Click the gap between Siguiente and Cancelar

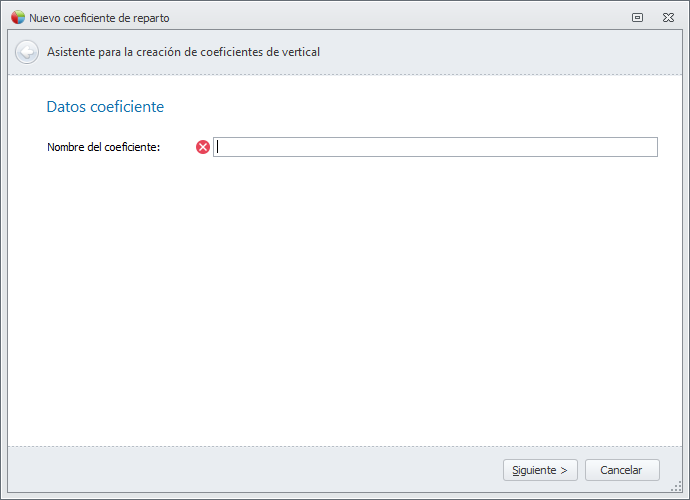coord(582,470)
